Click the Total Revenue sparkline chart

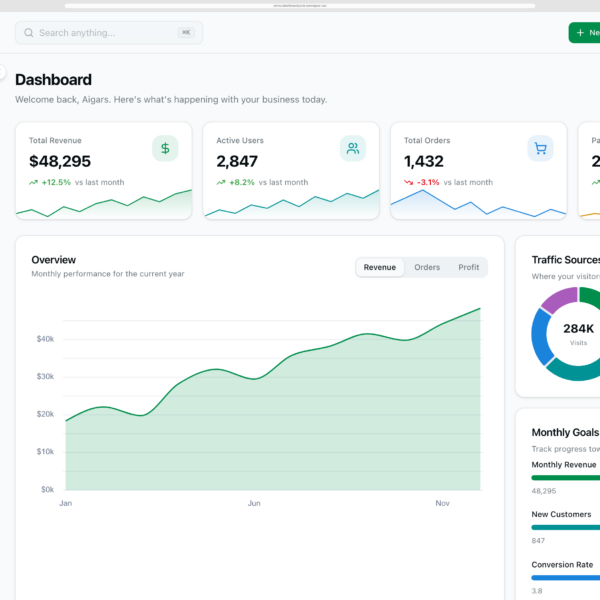[x=104, y=204]
